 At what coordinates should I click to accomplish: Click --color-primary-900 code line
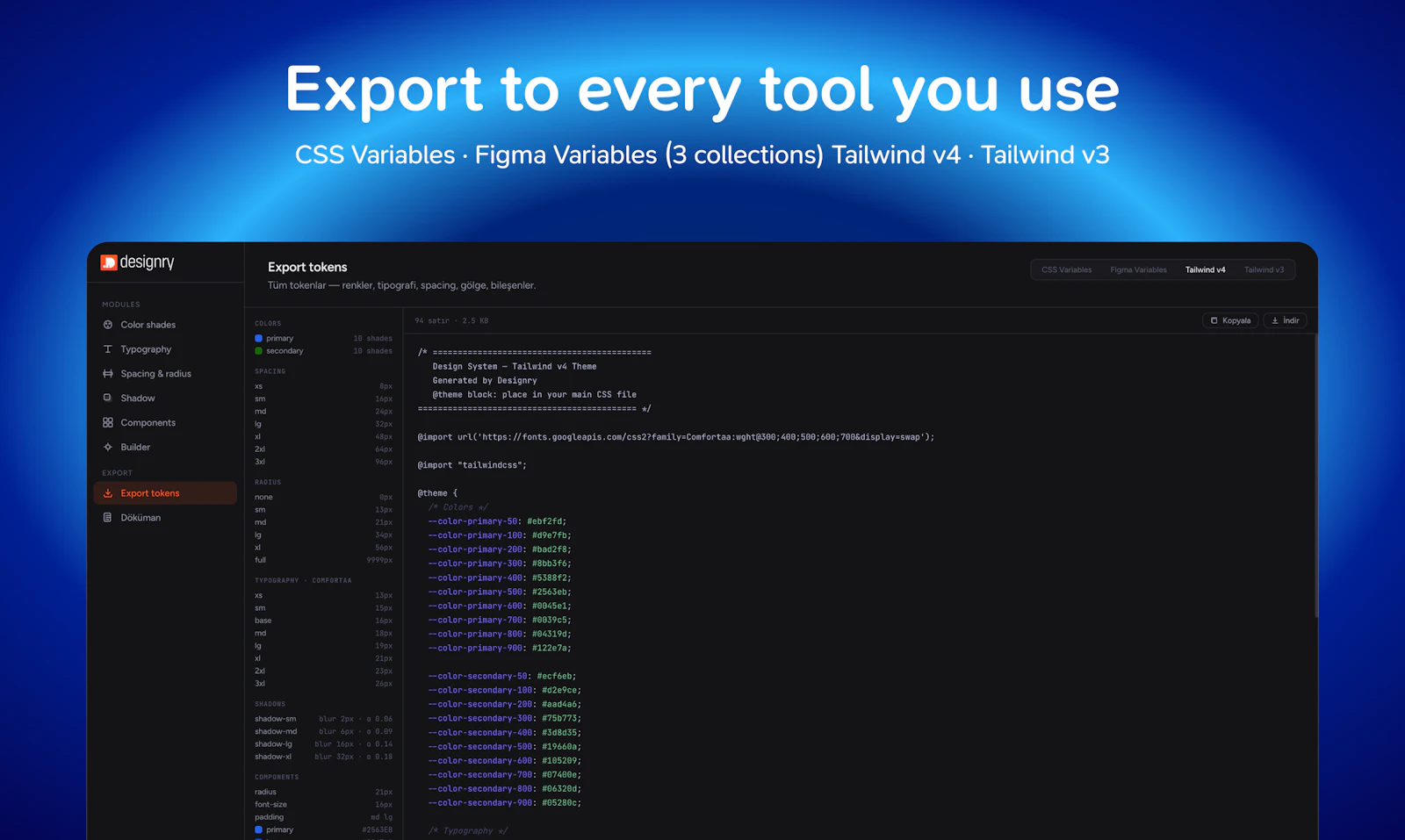tap(500, 648)
